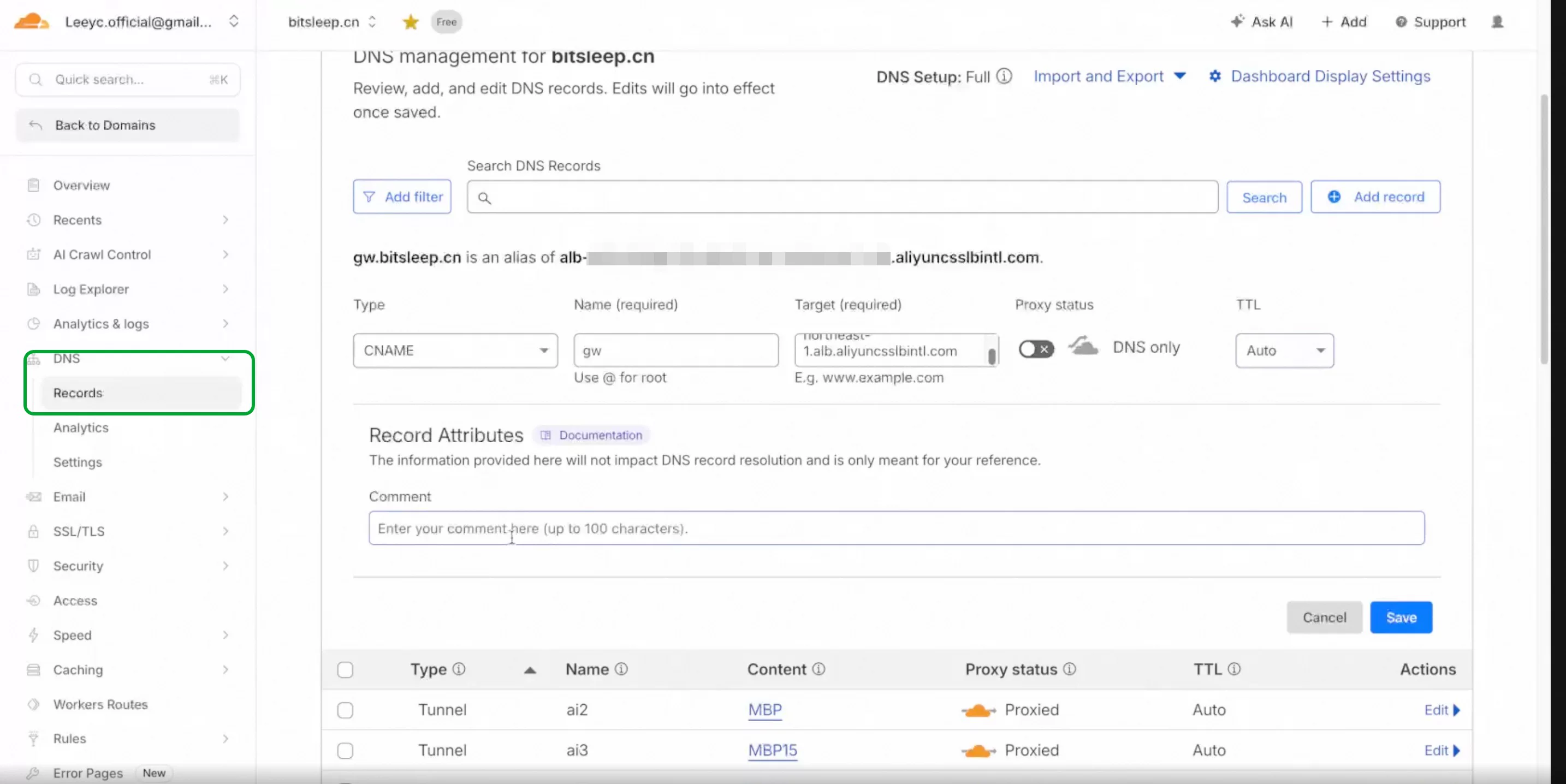Click the Log Explorer icon
This screenshot has width=1566, height=784.
[34, 289]
